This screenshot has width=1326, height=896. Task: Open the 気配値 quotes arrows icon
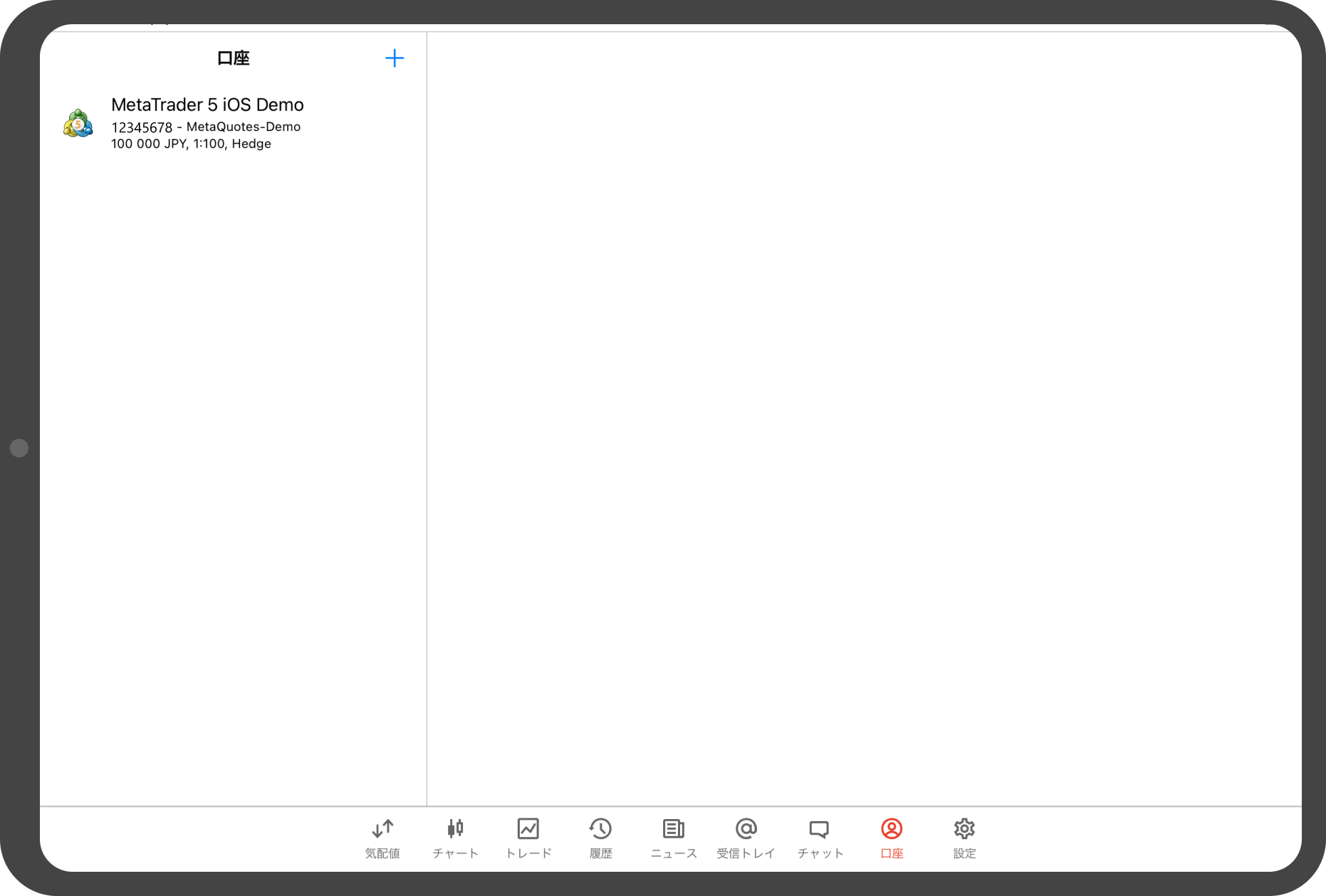coord(382,828)
